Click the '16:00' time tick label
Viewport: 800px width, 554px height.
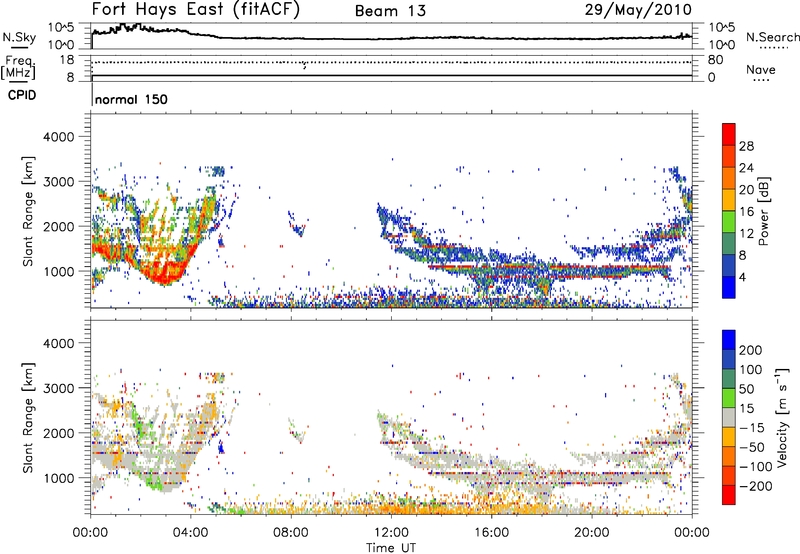491,533
